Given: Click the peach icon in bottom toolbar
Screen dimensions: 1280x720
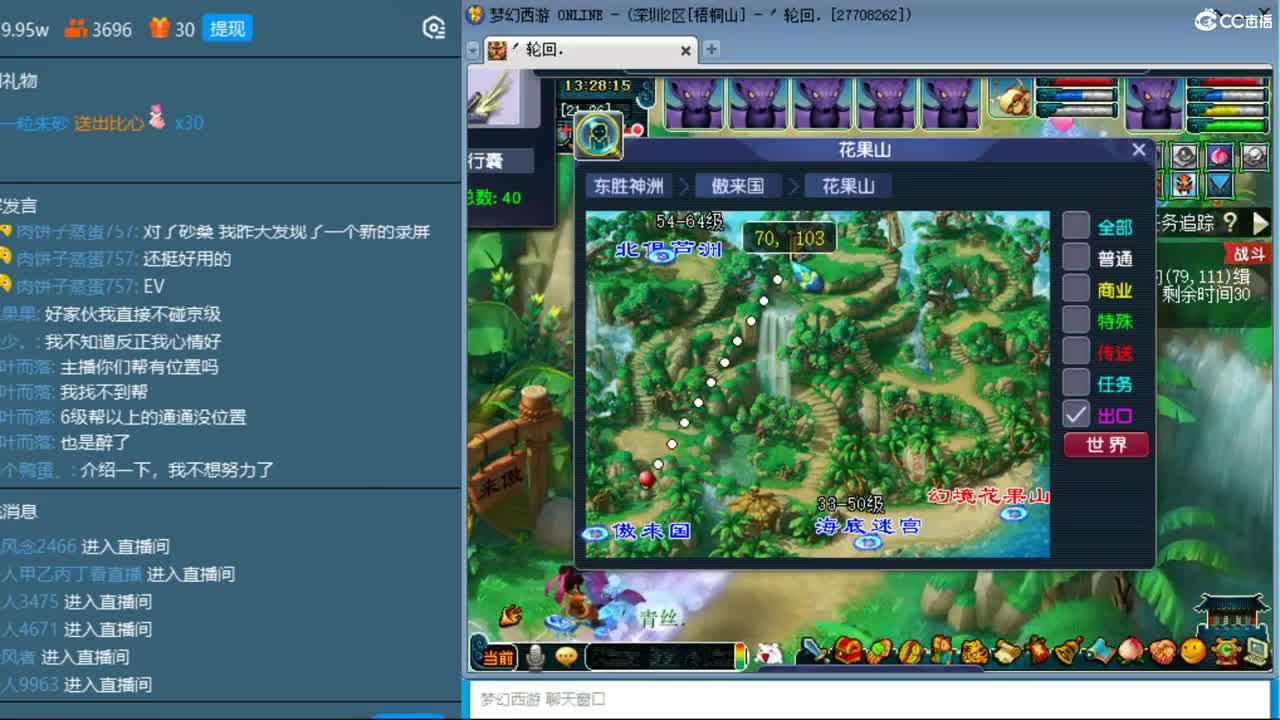Looking at the screenshot, I should (x=1130, y=652).
